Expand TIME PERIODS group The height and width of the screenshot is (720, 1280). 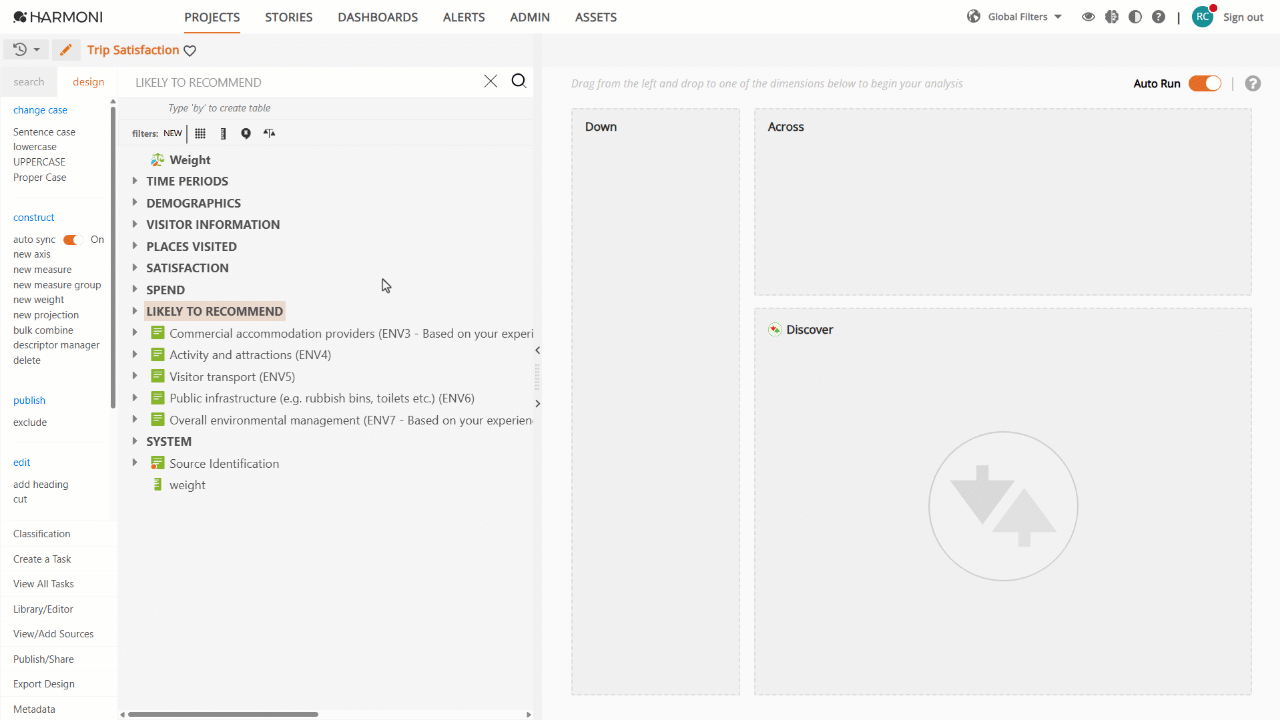click(x=135, y=181)
